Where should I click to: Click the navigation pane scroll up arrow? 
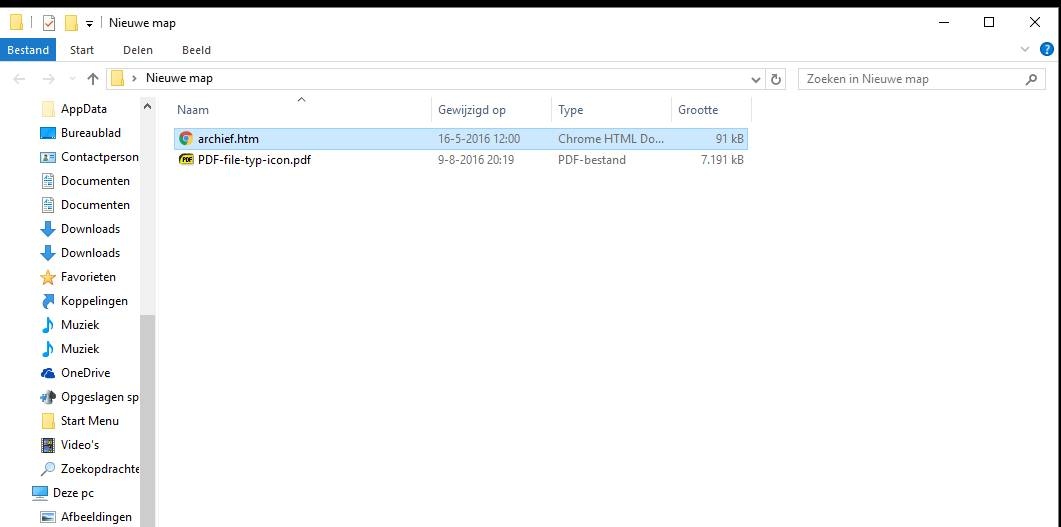pyautogui.click(x=148, y=106)
